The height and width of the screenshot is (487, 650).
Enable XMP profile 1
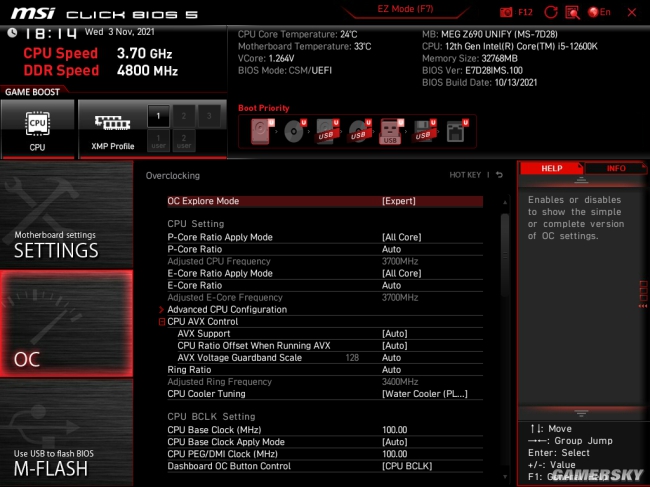(158, 116)
